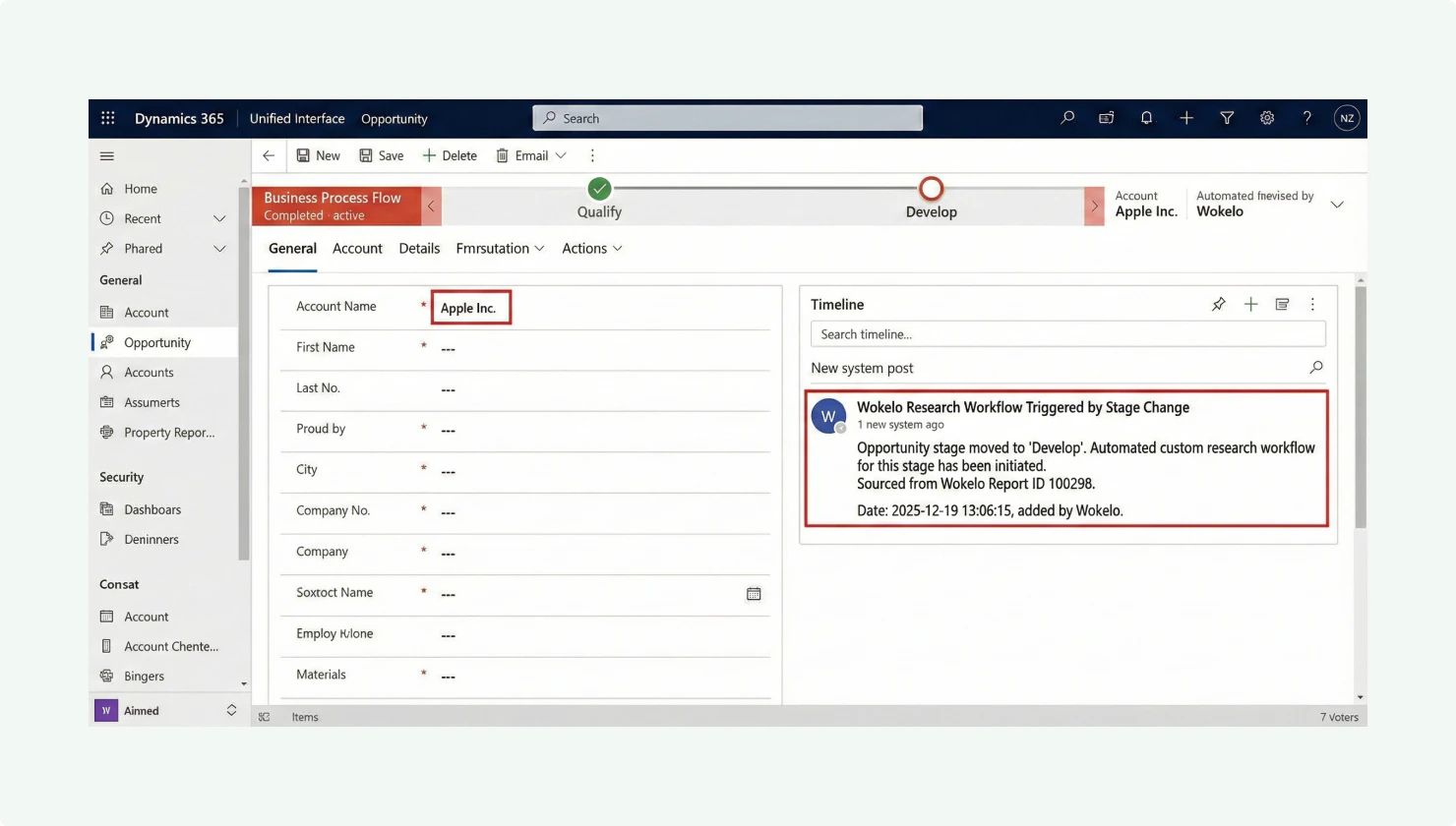Click the Delete button
Screen dimensions: 1456x826
(450, 155)
